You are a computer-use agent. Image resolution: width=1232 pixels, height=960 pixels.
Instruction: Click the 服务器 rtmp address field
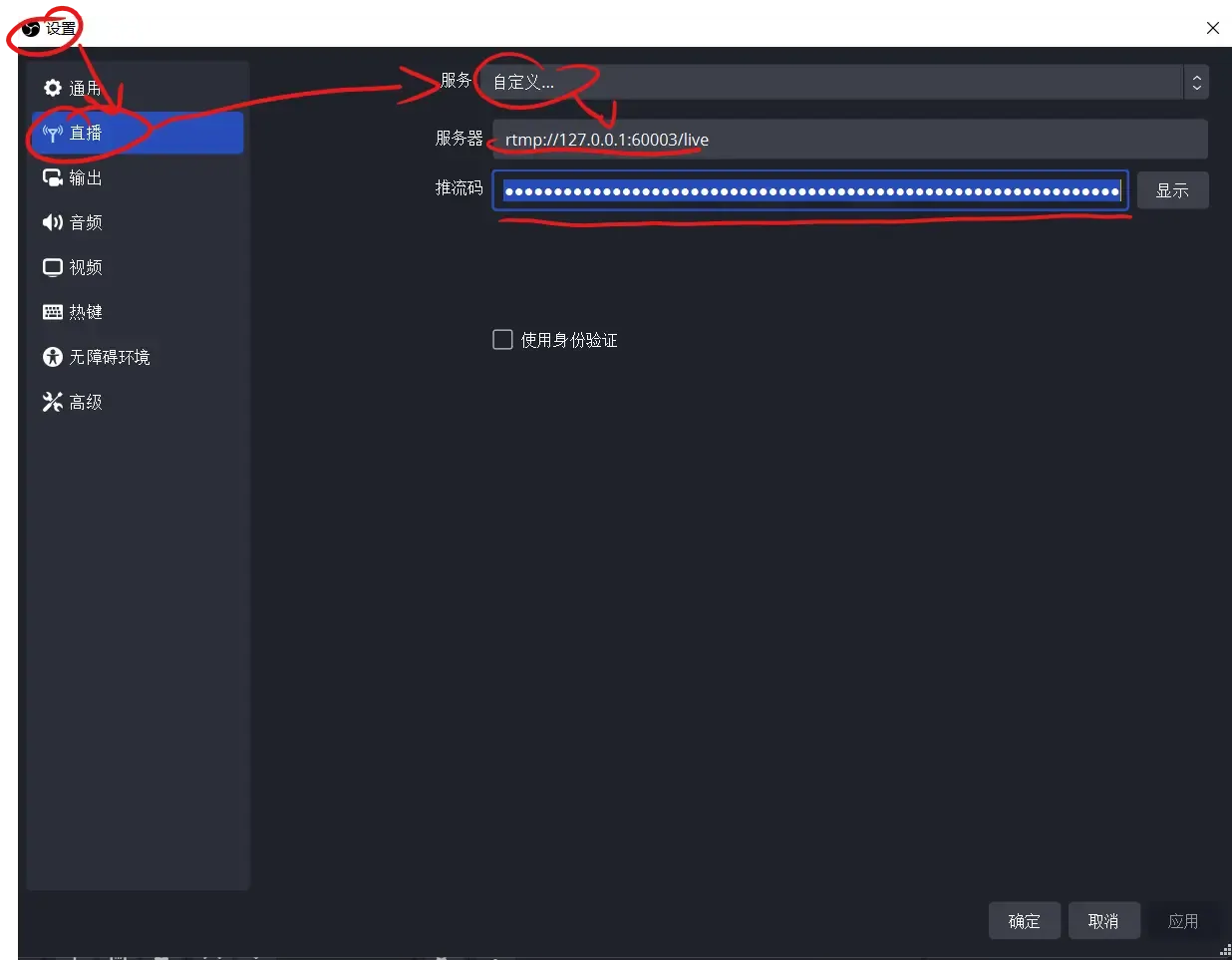coord(850,140)
